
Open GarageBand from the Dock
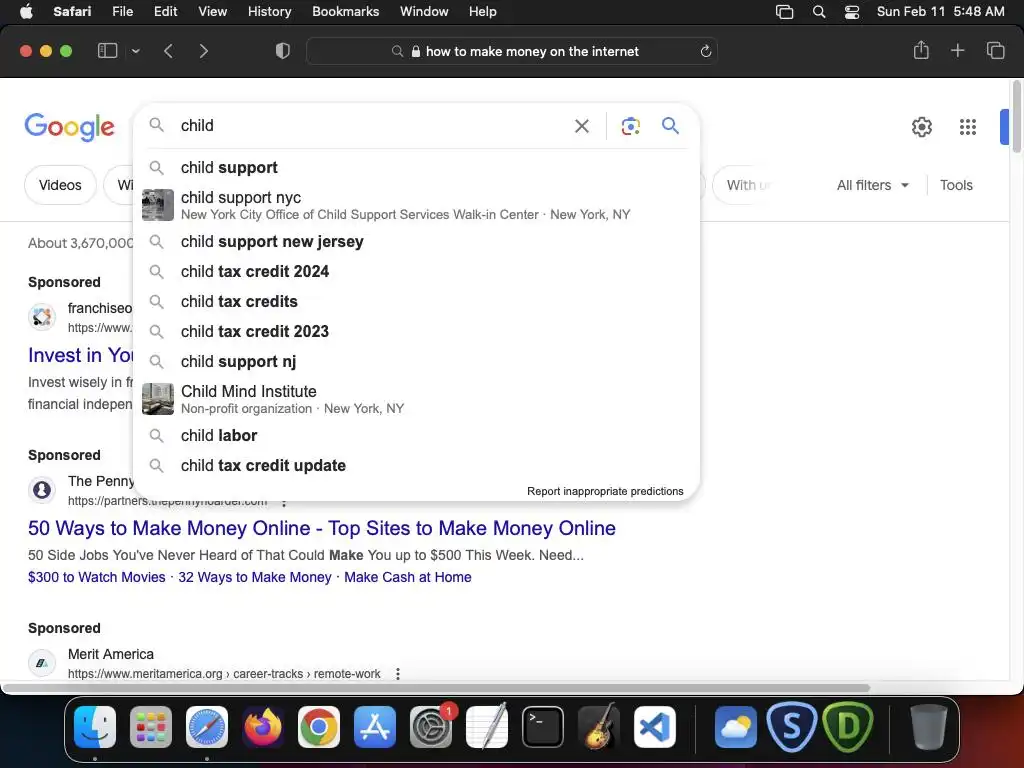pyautogui.click(x=599, y=727)
